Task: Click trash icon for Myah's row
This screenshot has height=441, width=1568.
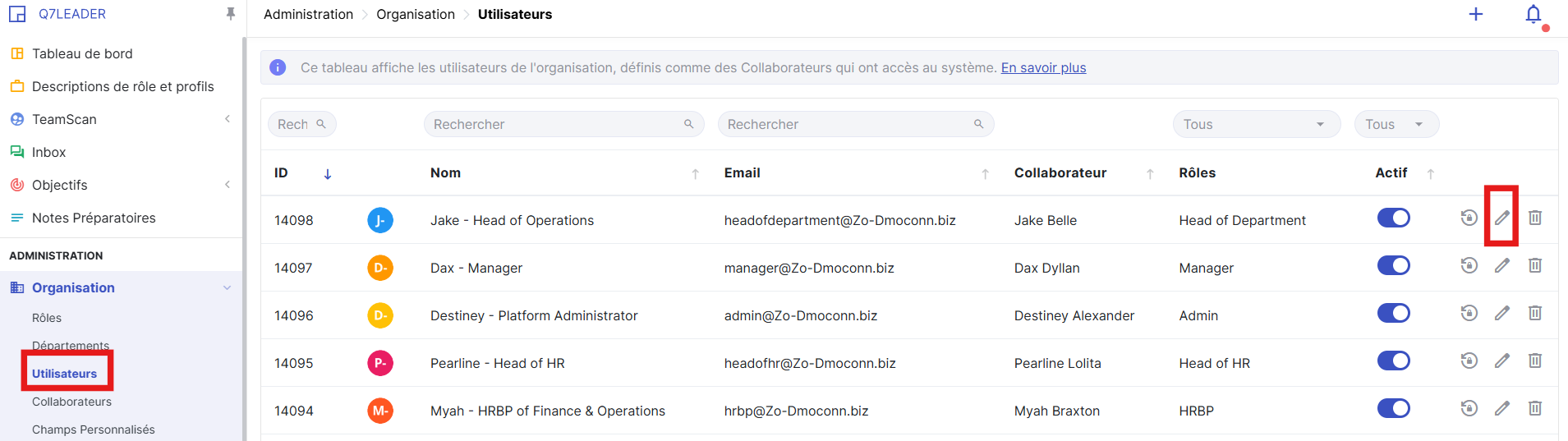Action: (1534, 408)
